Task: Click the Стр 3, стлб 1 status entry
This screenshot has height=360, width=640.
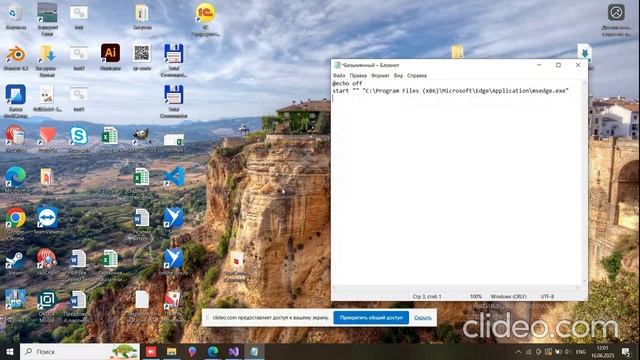Action: pyautogui.click(x=427, y=296)
